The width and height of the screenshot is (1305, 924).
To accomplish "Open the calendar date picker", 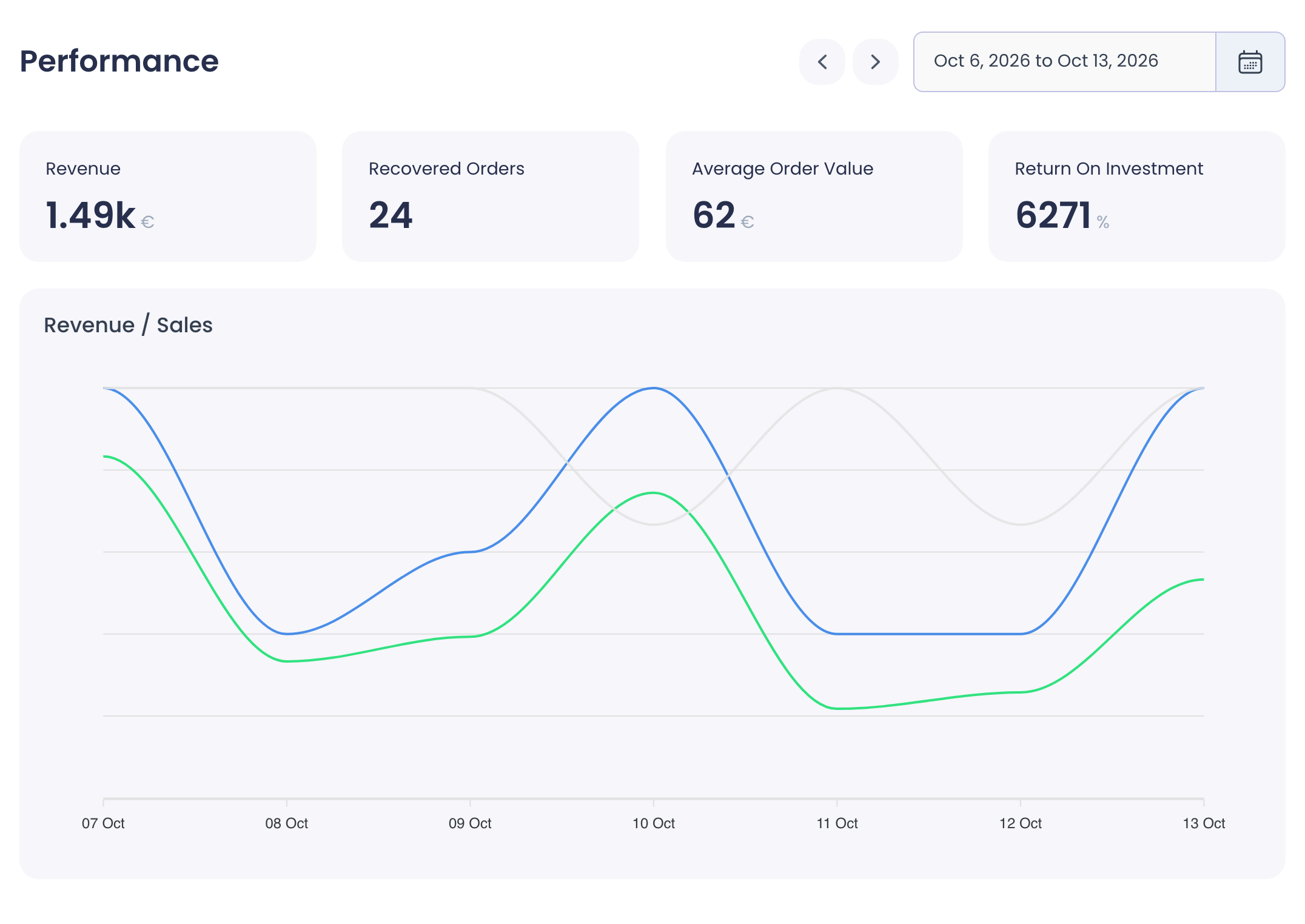I will pos(1250,62).
